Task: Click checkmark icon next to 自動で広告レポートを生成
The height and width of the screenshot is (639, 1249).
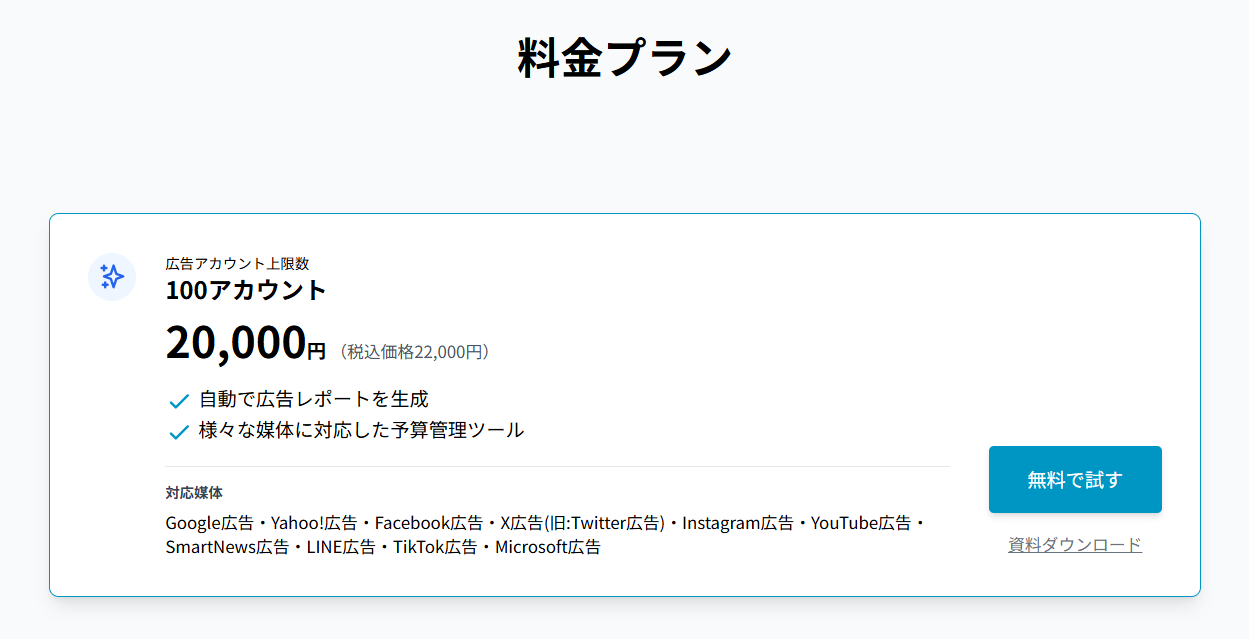Action: (x=179, y=401)
